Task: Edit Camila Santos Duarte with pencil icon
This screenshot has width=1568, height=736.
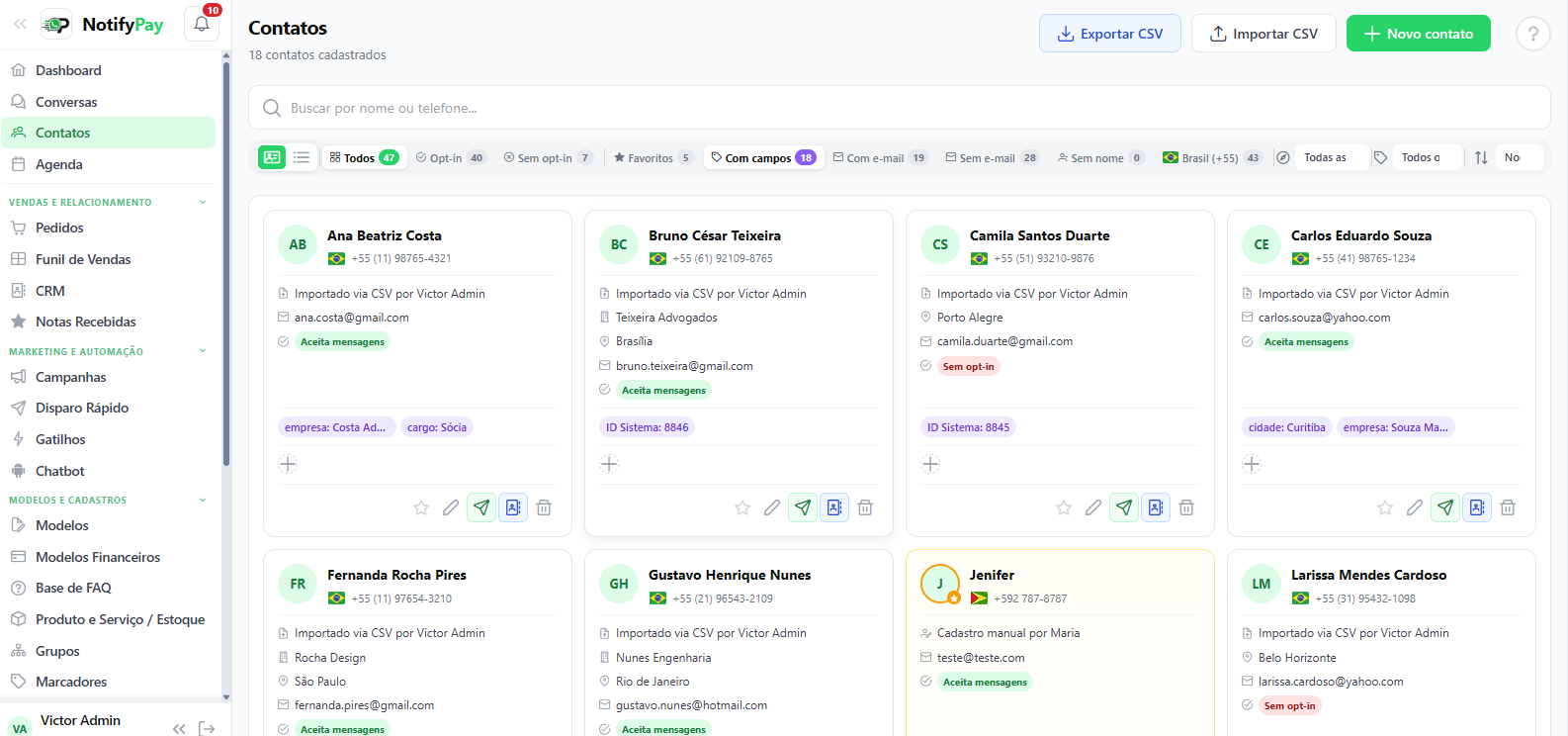Action: pos(1093,507)
